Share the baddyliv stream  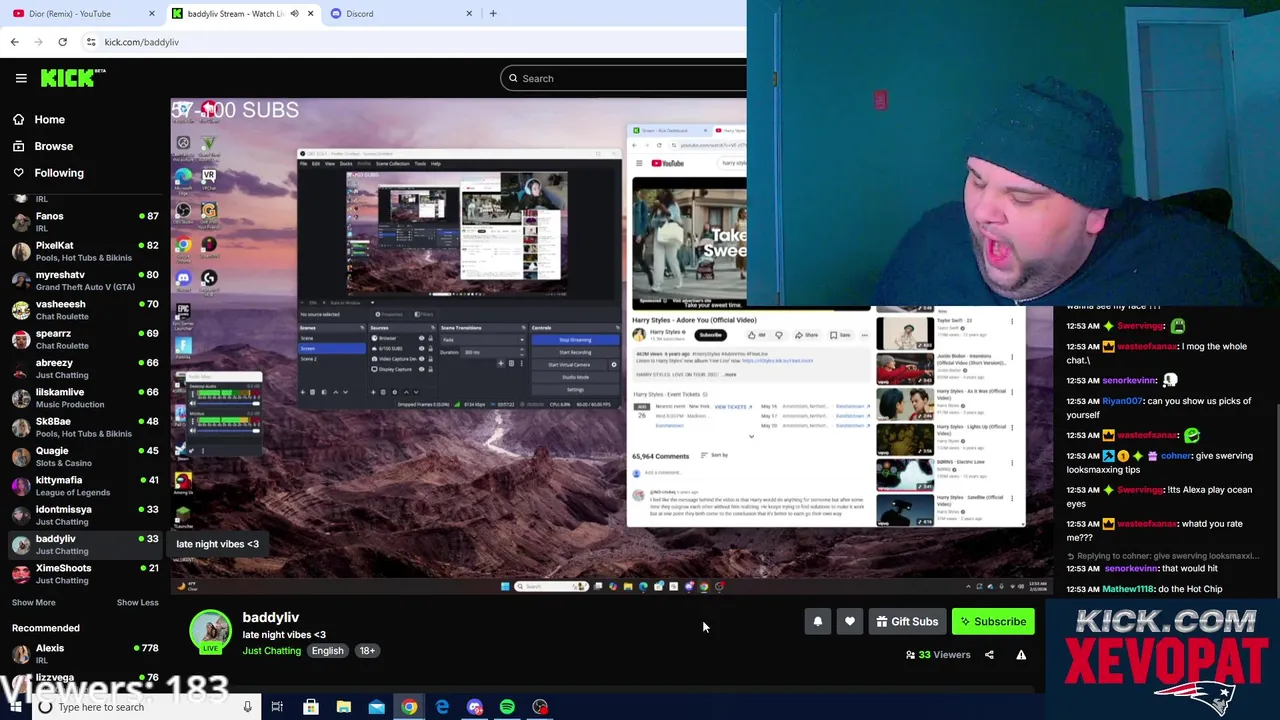[989, 655]
